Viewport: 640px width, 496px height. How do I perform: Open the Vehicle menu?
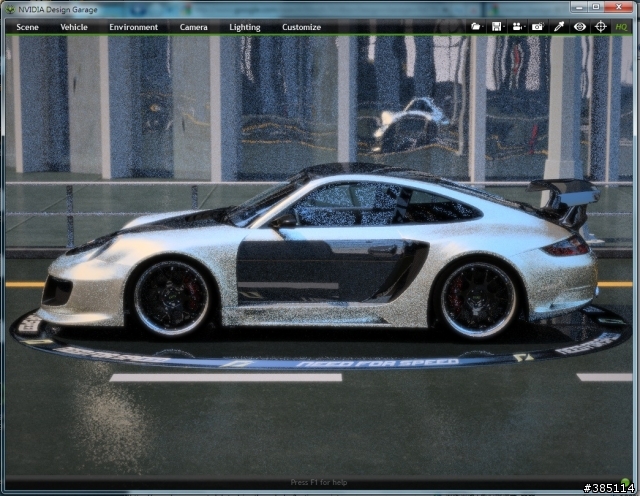[x=74, y=27]
